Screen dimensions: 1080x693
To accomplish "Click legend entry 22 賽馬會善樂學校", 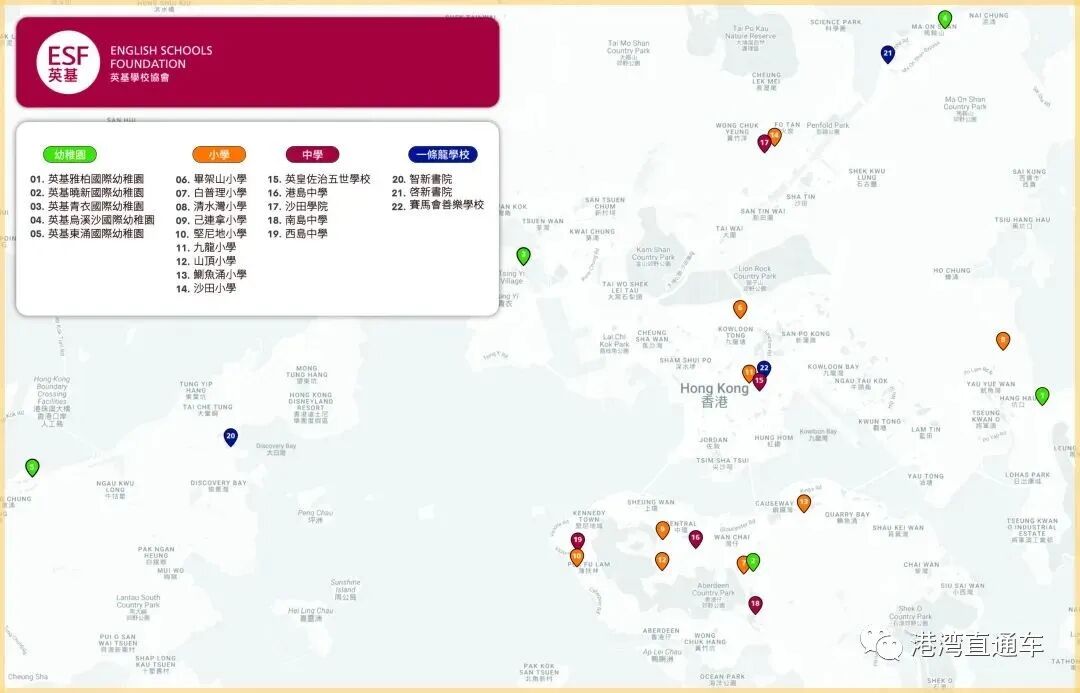I will pos(437,205).
